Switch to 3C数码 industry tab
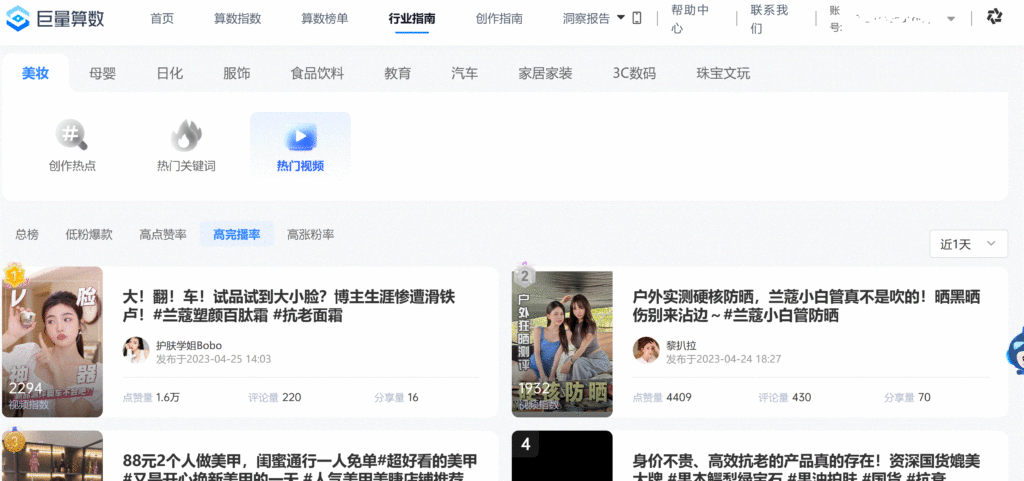Screen dimensions: 1024x481 coord(634,74)
